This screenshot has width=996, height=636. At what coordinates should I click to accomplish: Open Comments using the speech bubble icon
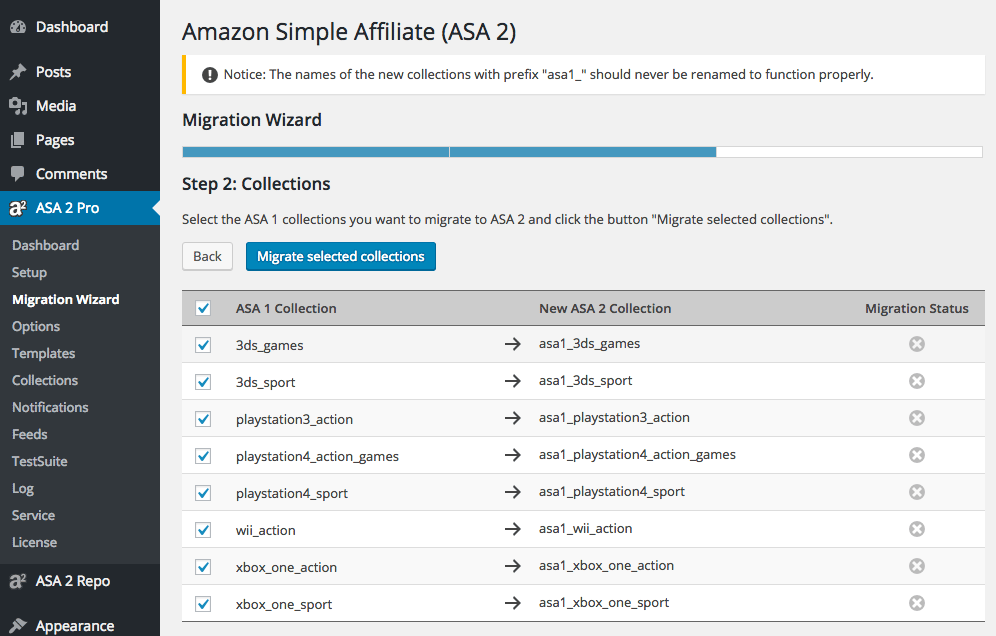tap(17, 173)
